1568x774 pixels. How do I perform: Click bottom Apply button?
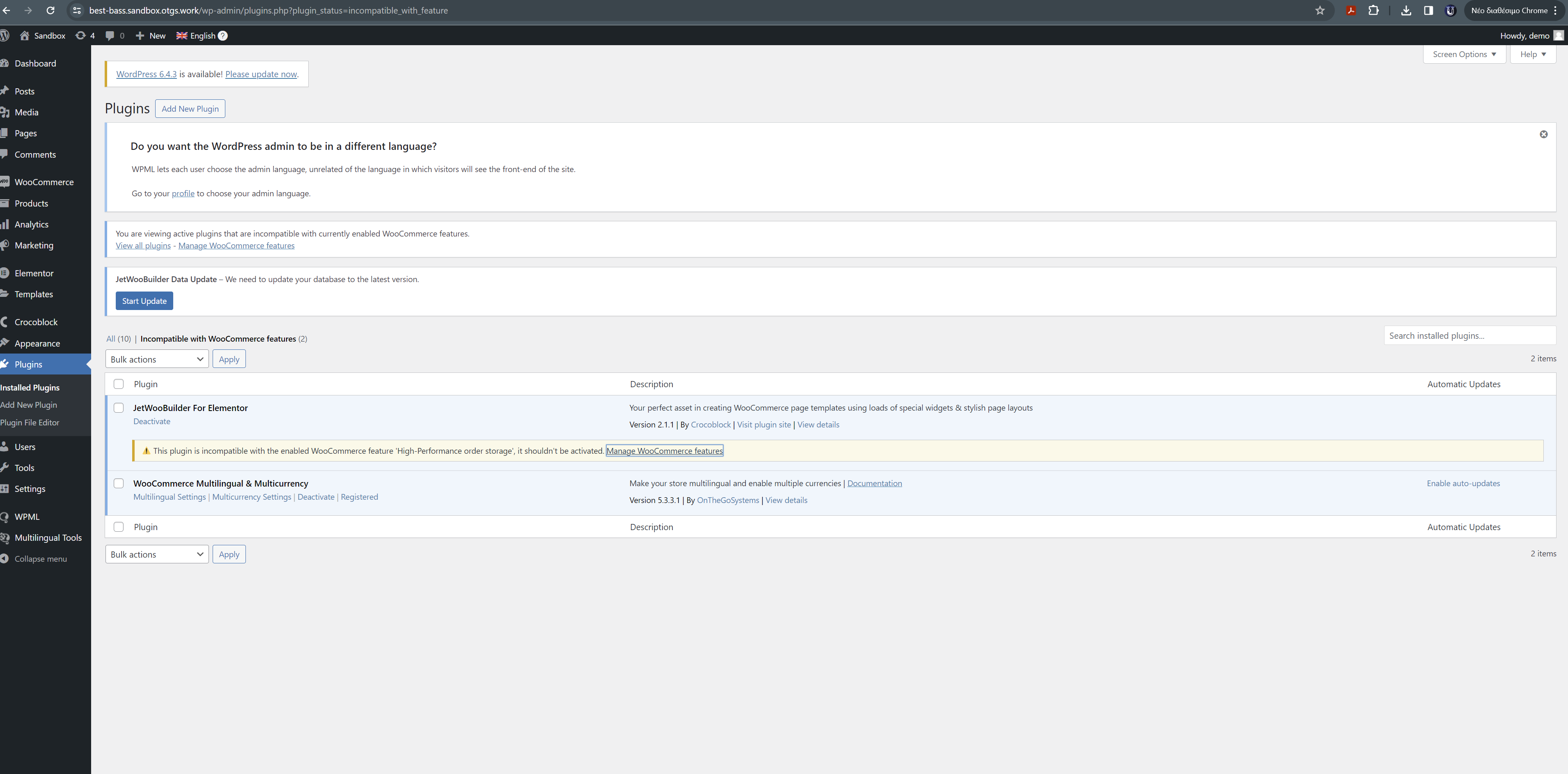[229, 554]
